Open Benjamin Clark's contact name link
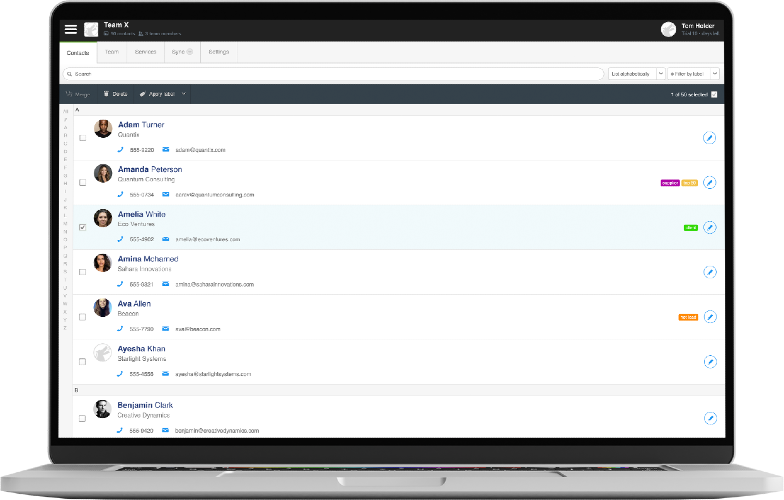The image size is (784, 500). point(145,405)
